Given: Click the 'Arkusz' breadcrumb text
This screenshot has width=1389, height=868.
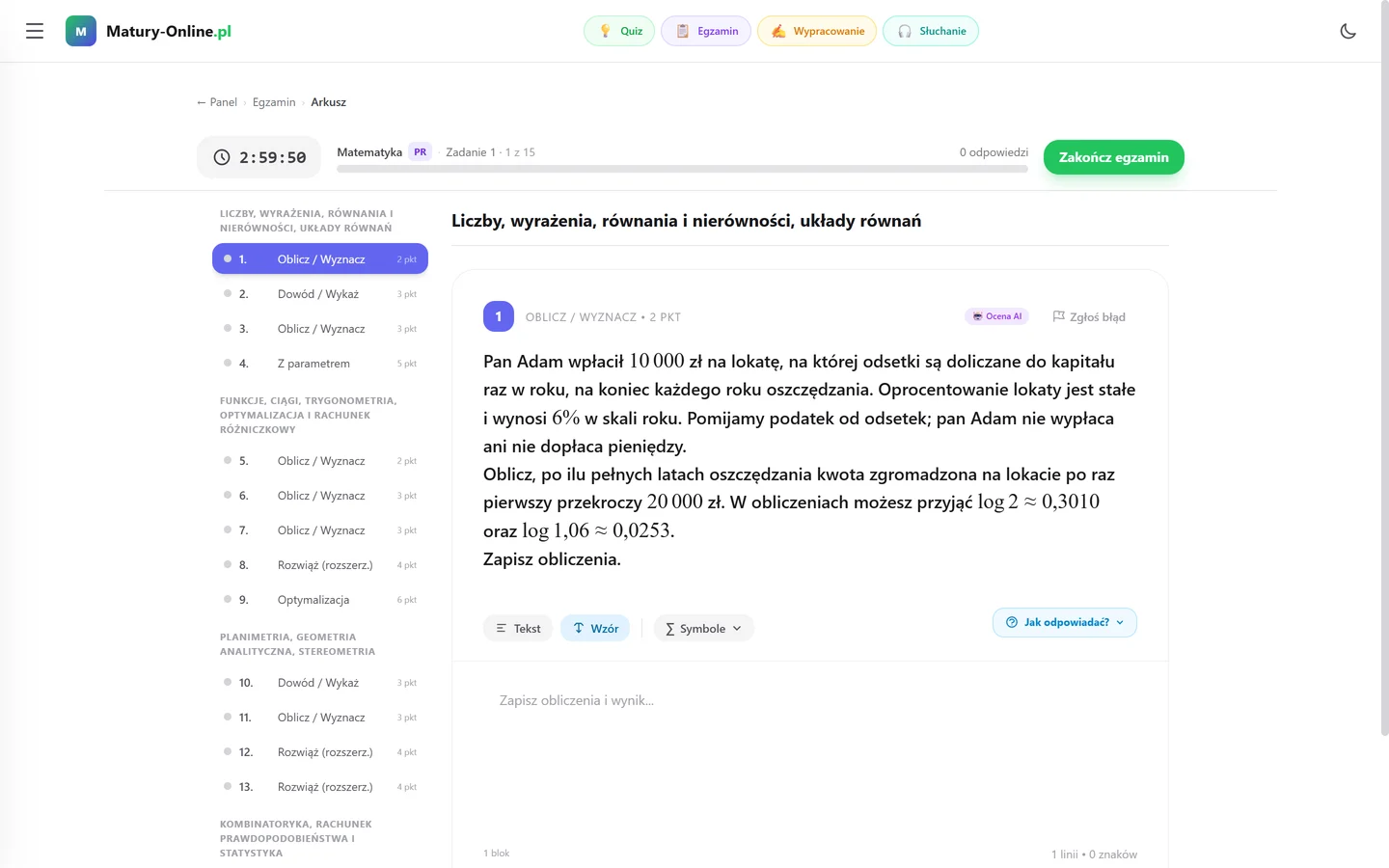Looking at the screenshot, I should (x=328, y=102).
